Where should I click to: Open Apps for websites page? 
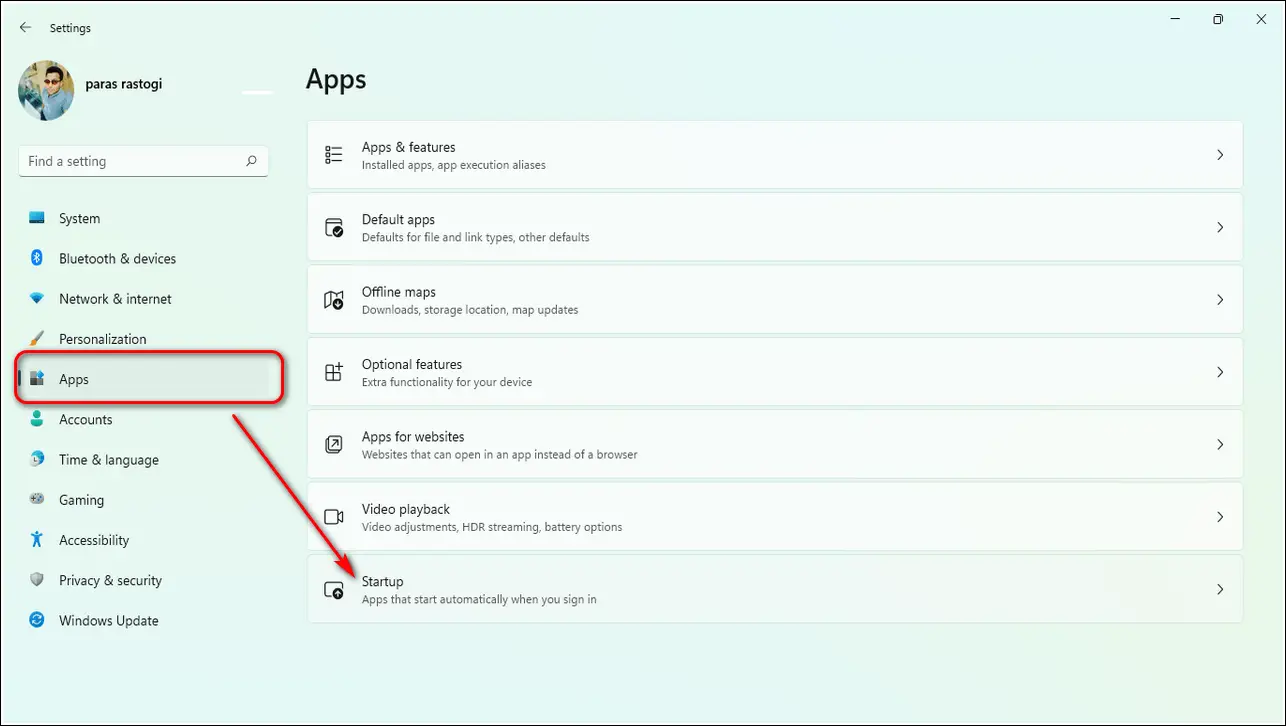coord(775,444)
